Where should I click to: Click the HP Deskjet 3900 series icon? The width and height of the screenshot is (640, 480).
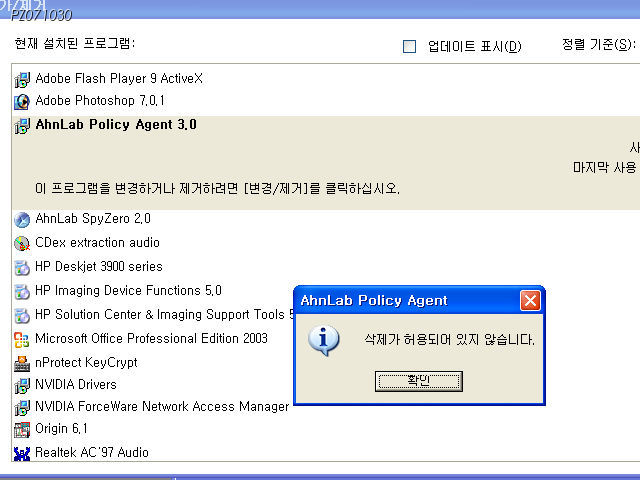(x=22, y=268)
